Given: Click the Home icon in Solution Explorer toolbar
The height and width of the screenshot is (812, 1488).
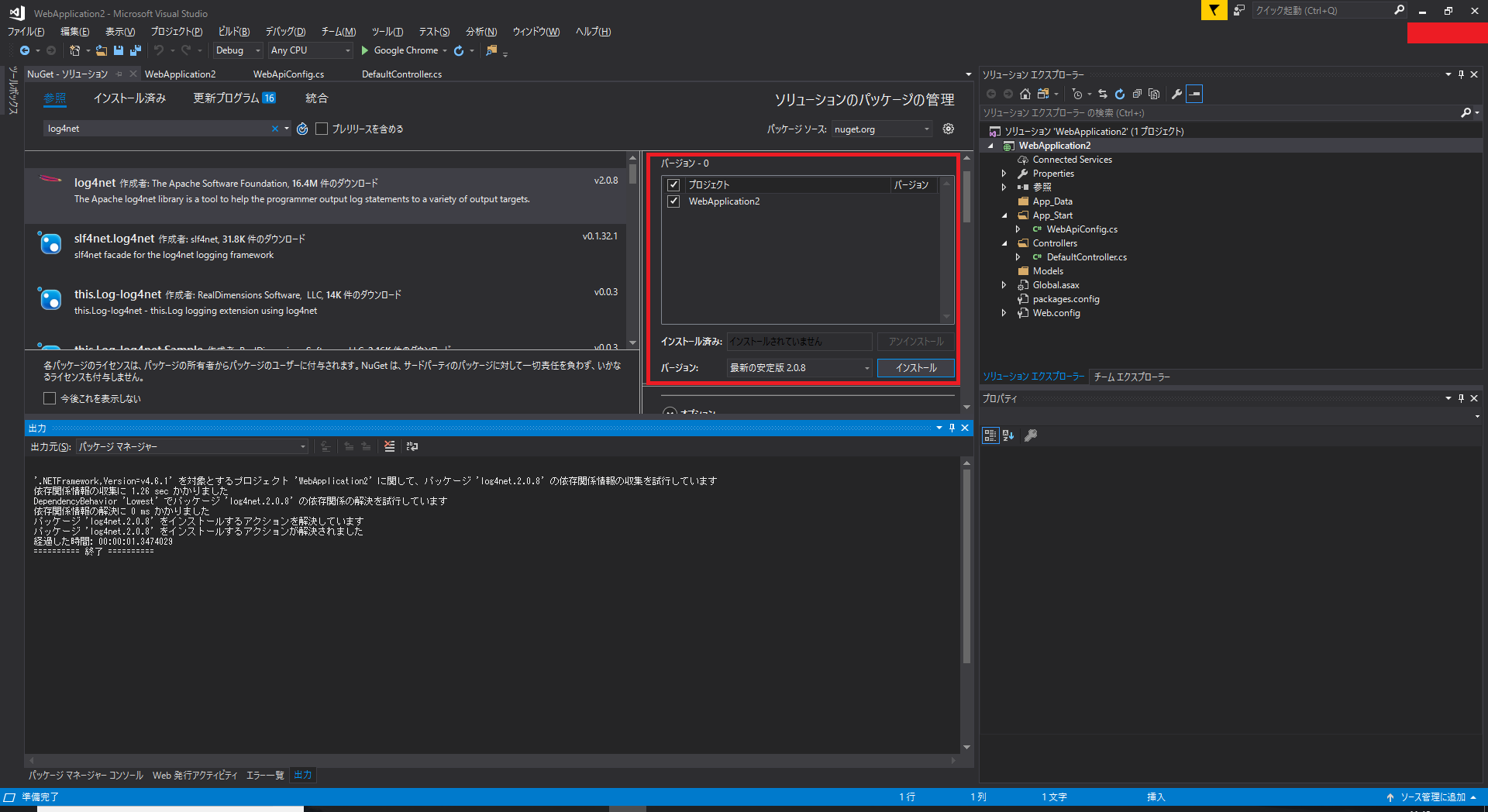Looking at the screenshot, I should coord(1025,94).
